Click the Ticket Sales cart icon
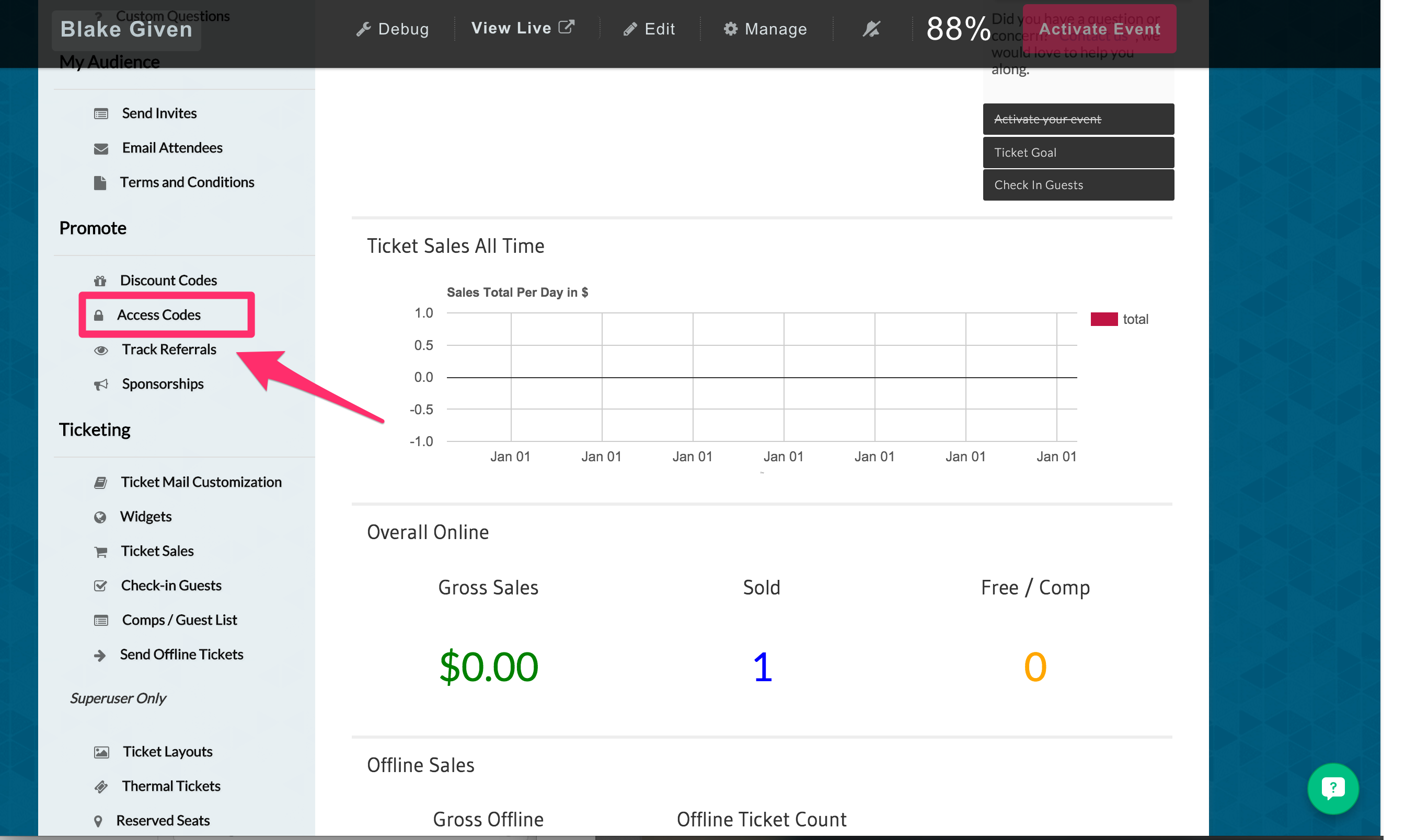 tap(101, 552)
